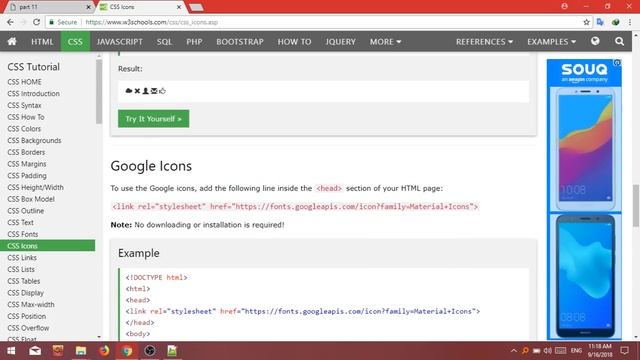This screenshot has width=640, height=360.
Task: Expand the REFERENCES dropdown
Action: 484,42
